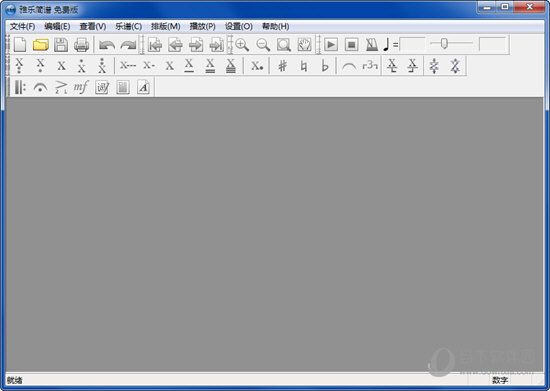Click the tempo slider handle
The image size is (550, 391).
[444, 44]
